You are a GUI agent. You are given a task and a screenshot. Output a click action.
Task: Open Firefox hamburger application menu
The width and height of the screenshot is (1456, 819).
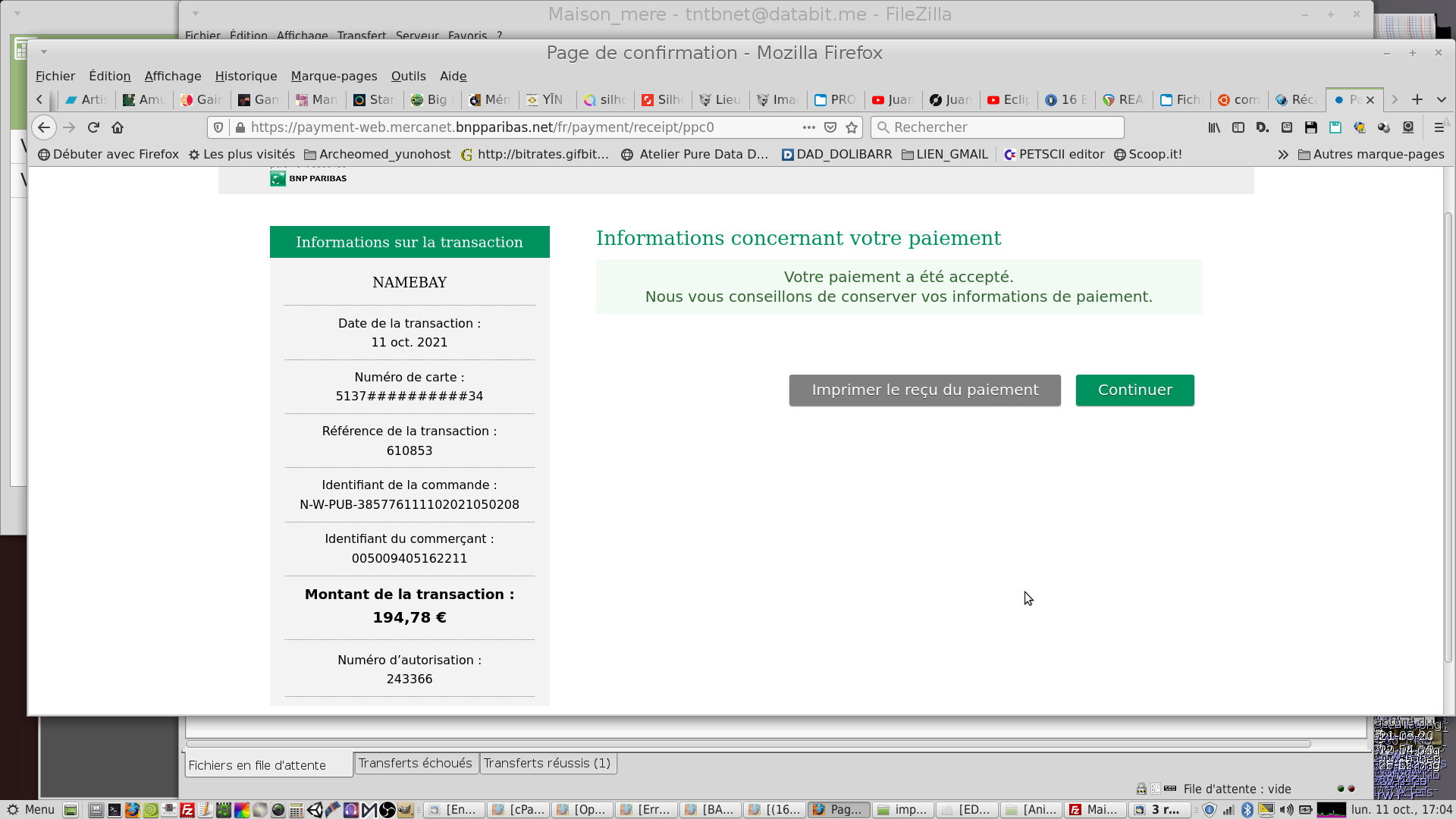coord(1439,127)
